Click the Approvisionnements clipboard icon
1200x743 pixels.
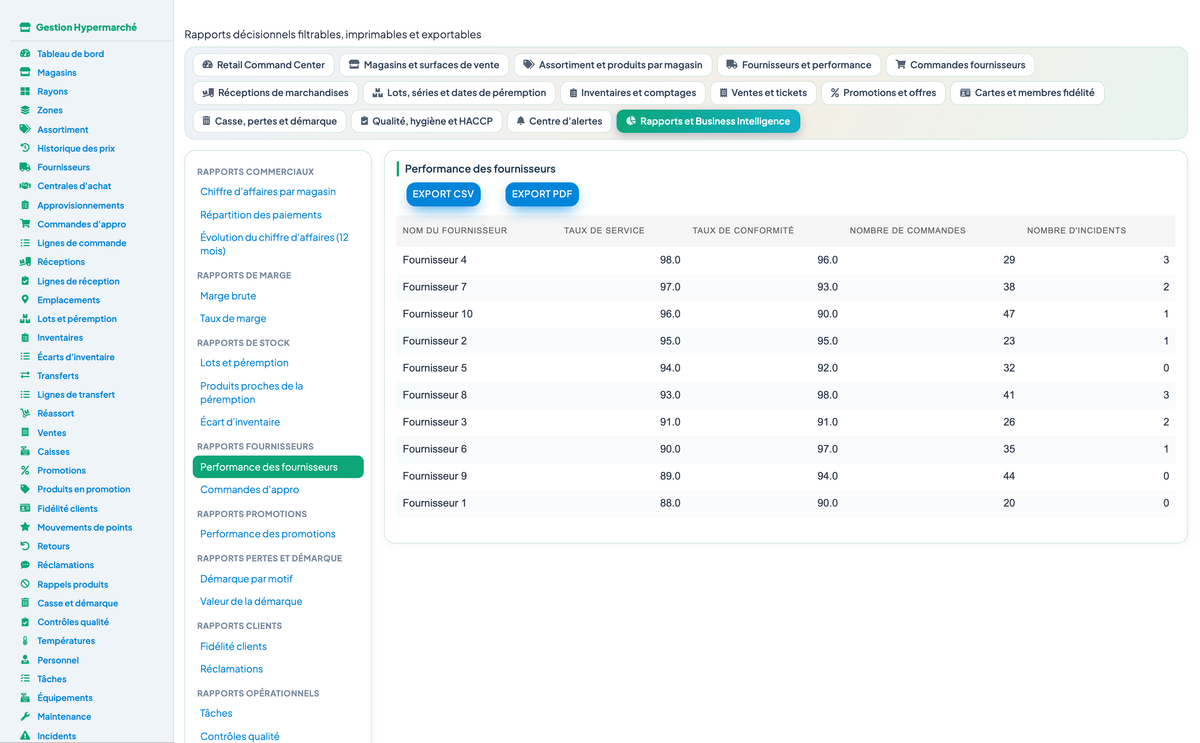[x=25, y=205]
